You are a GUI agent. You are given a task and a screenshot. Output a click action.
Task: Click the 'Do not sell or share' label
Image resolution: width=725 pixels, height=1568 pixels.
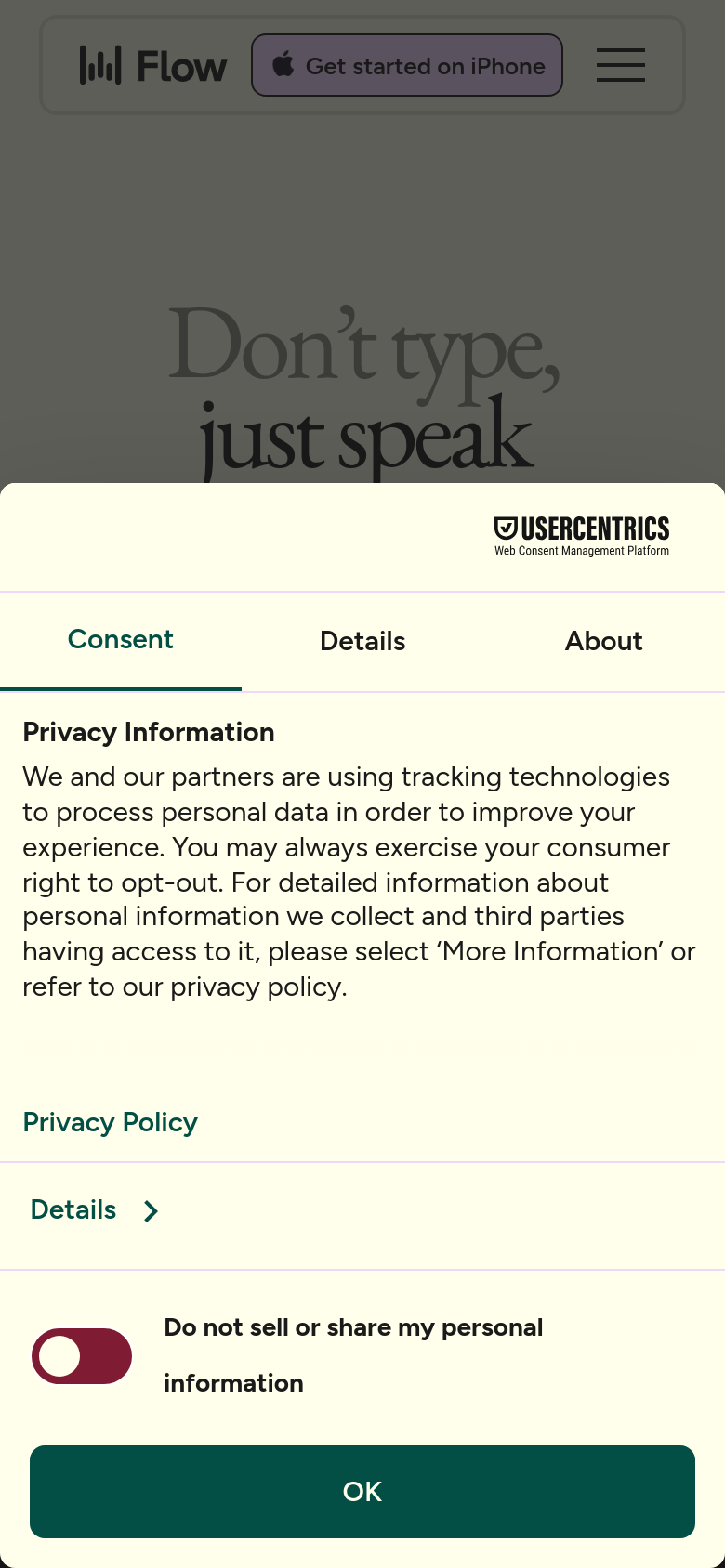click(x=353, y=1355)
